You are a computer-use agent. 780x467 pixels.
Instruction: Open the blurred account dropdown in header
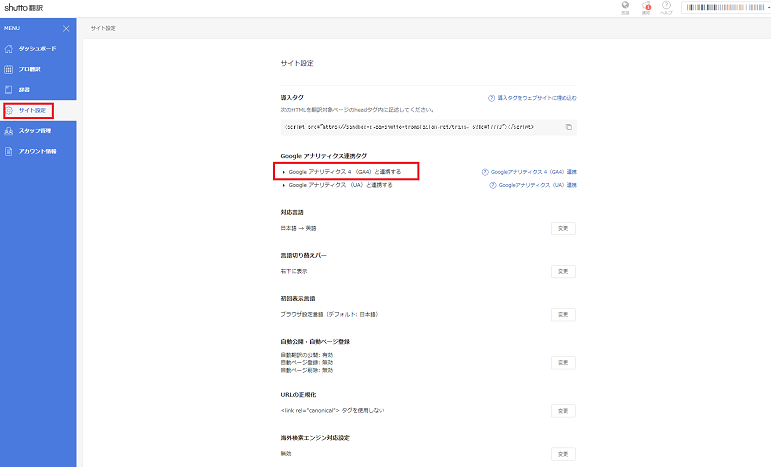tap(726, 7)
